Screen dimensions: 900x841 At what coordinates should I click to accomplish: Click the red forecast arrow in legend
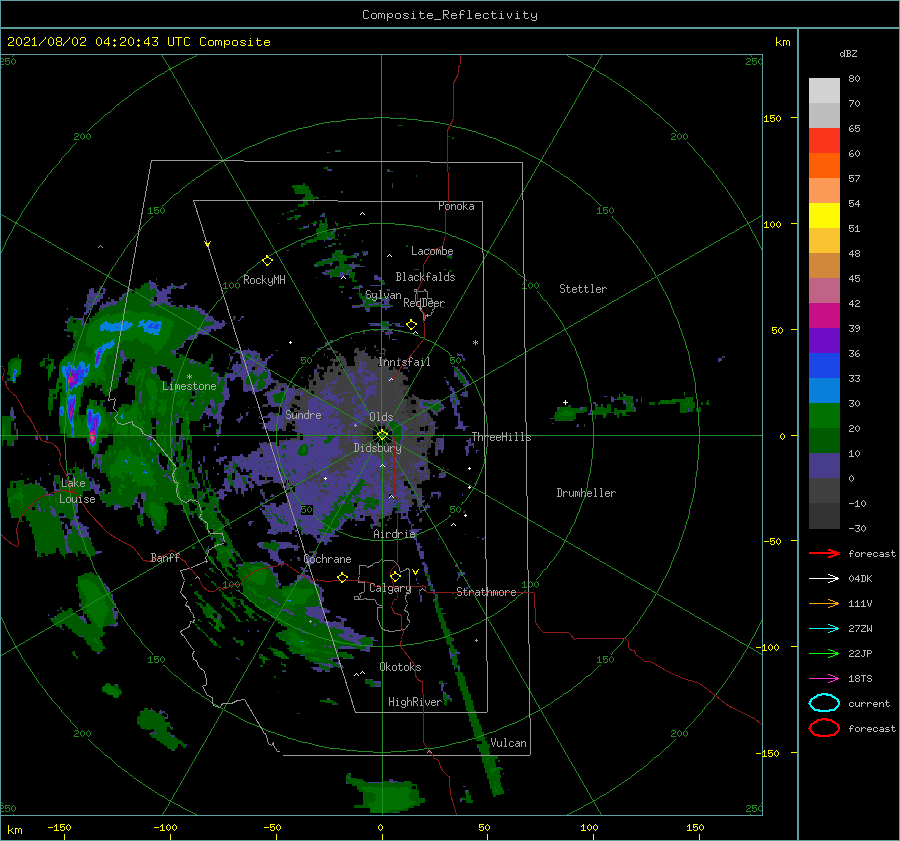[824, 553]
